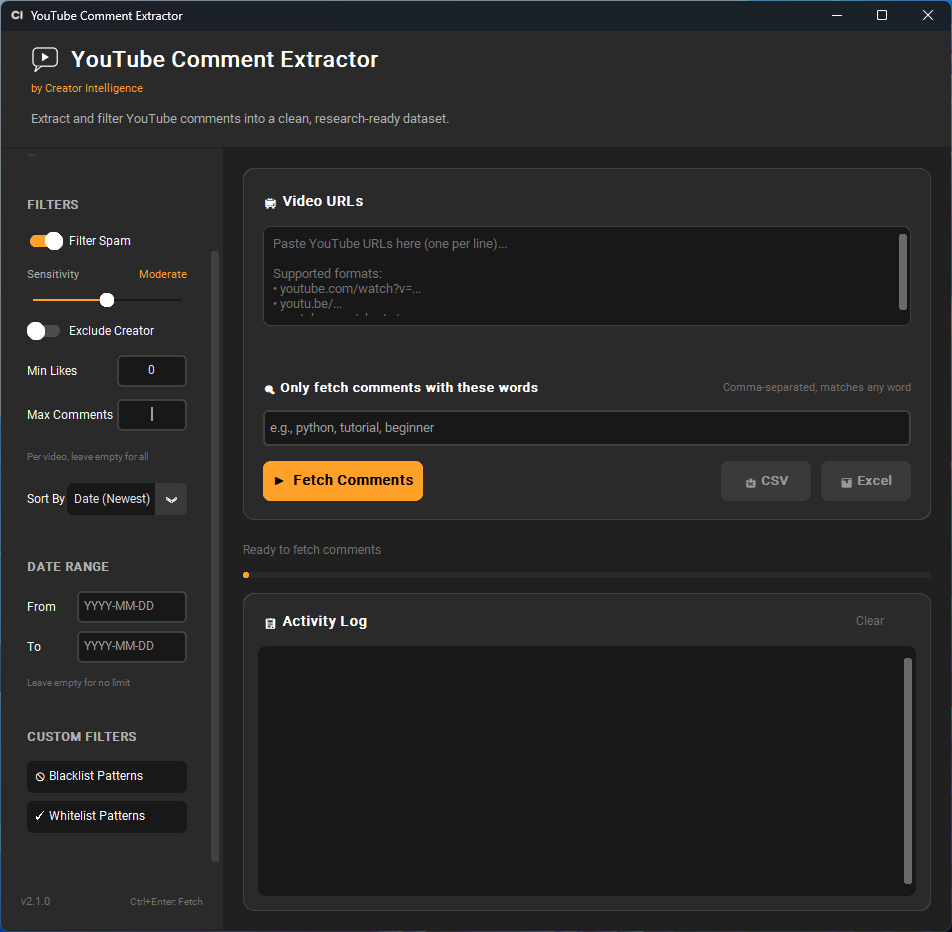Click the blacklist prohibited-circle icon
This screenshot has height=932, width=952.
[x=40, y=777]
